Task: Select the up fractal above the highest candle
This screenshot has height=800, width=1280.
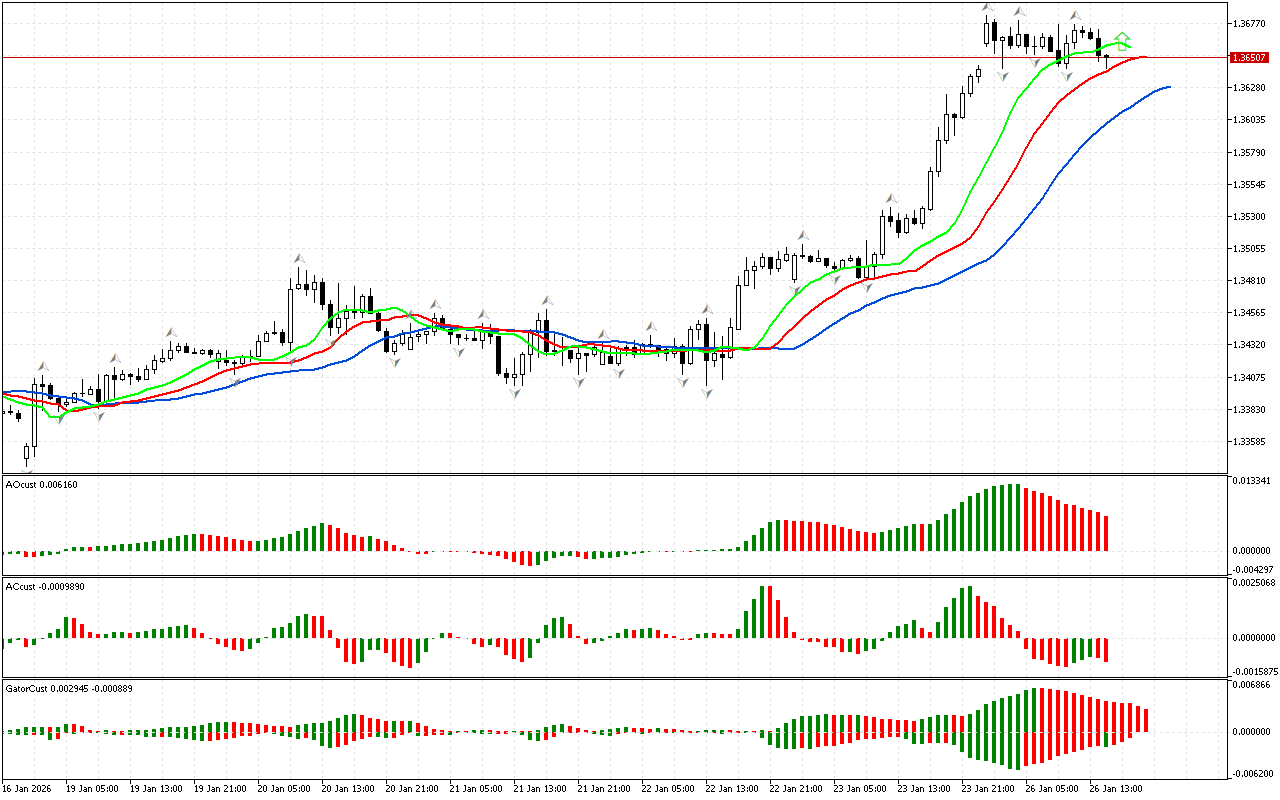Action: coord(987,9)
